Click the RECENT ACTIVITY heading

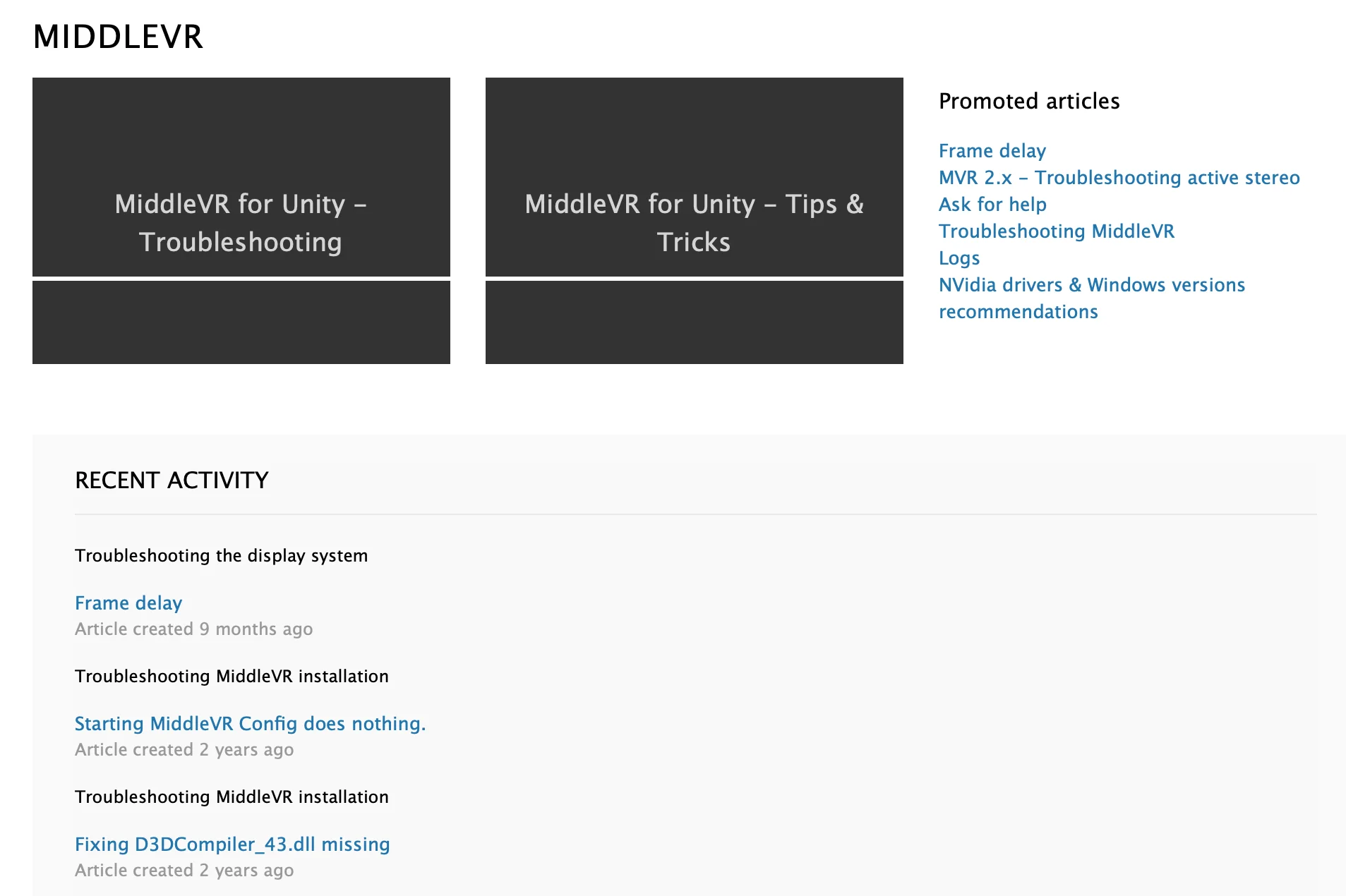172,480
